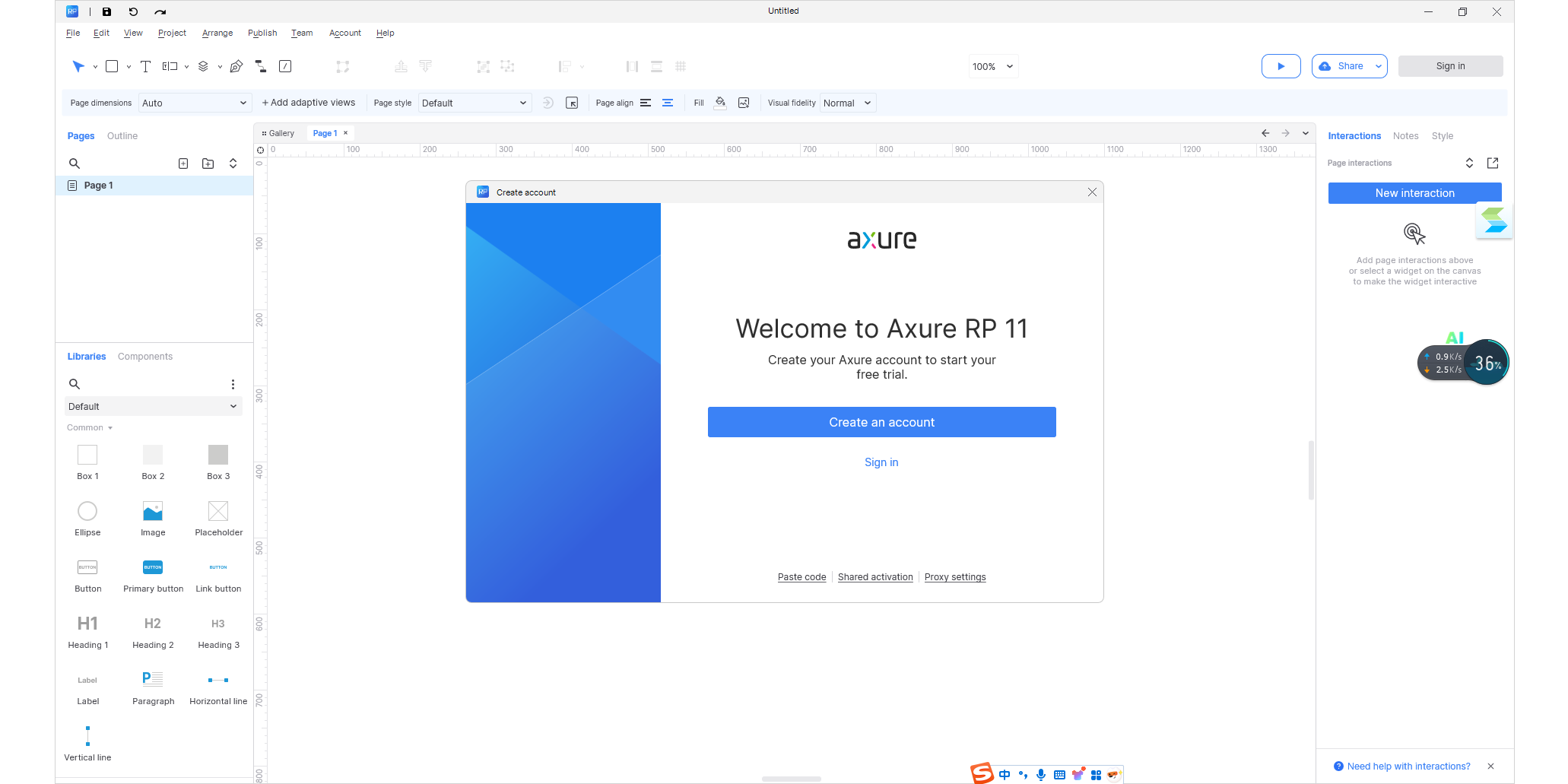
Task: Click the Add folder icon in Pages panel
Action: (208, 163)
